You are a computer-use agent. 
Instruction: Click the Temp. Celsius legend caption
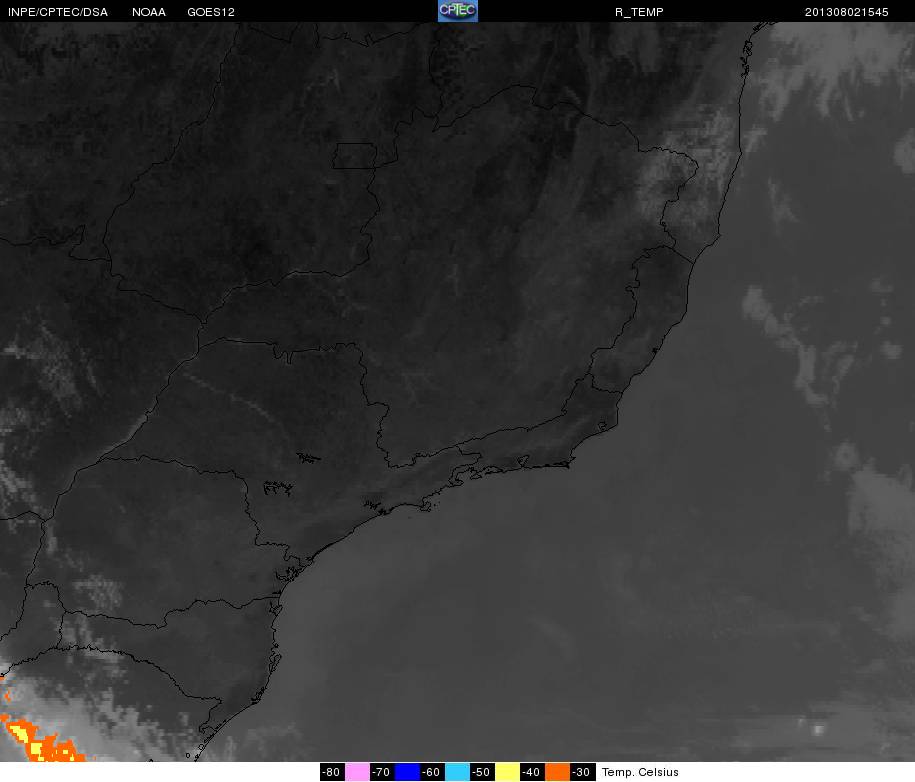(640, 772)
